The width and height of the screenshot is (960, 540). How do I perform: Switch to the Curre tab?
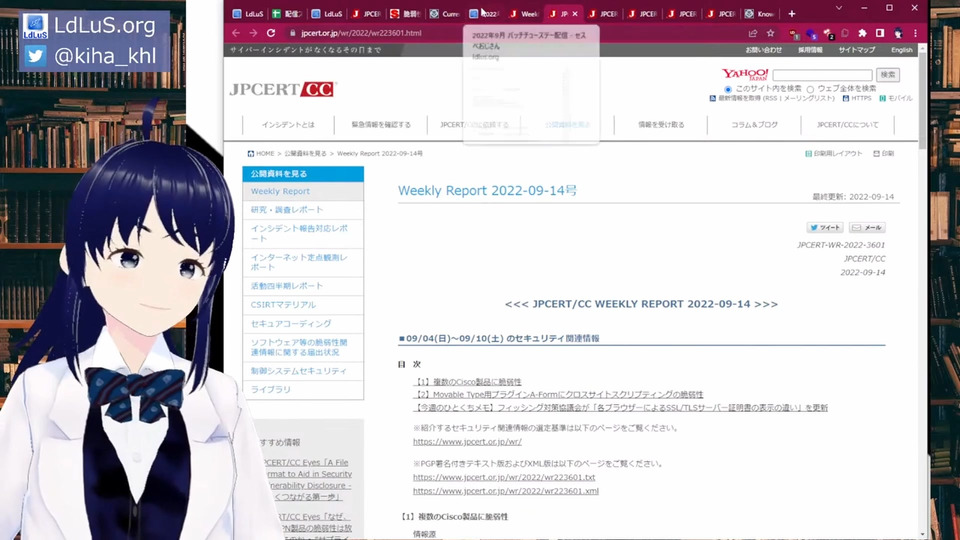pos(444,13)
